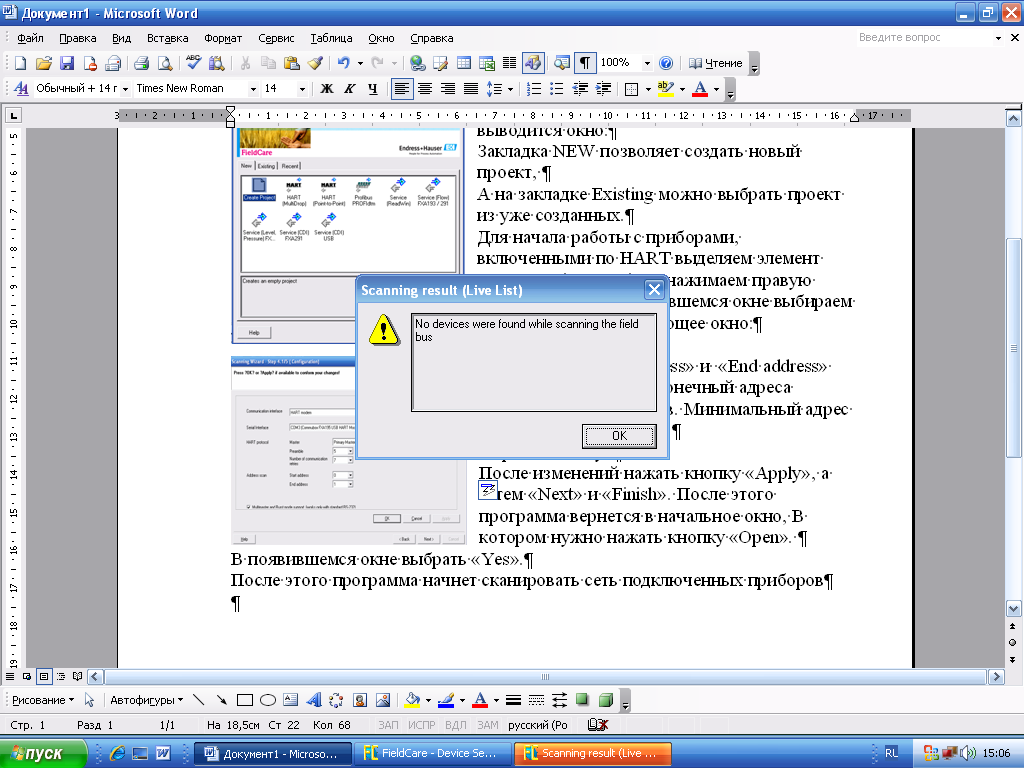Open the Справка menu
1024x768 pixels.
point(432,39)
